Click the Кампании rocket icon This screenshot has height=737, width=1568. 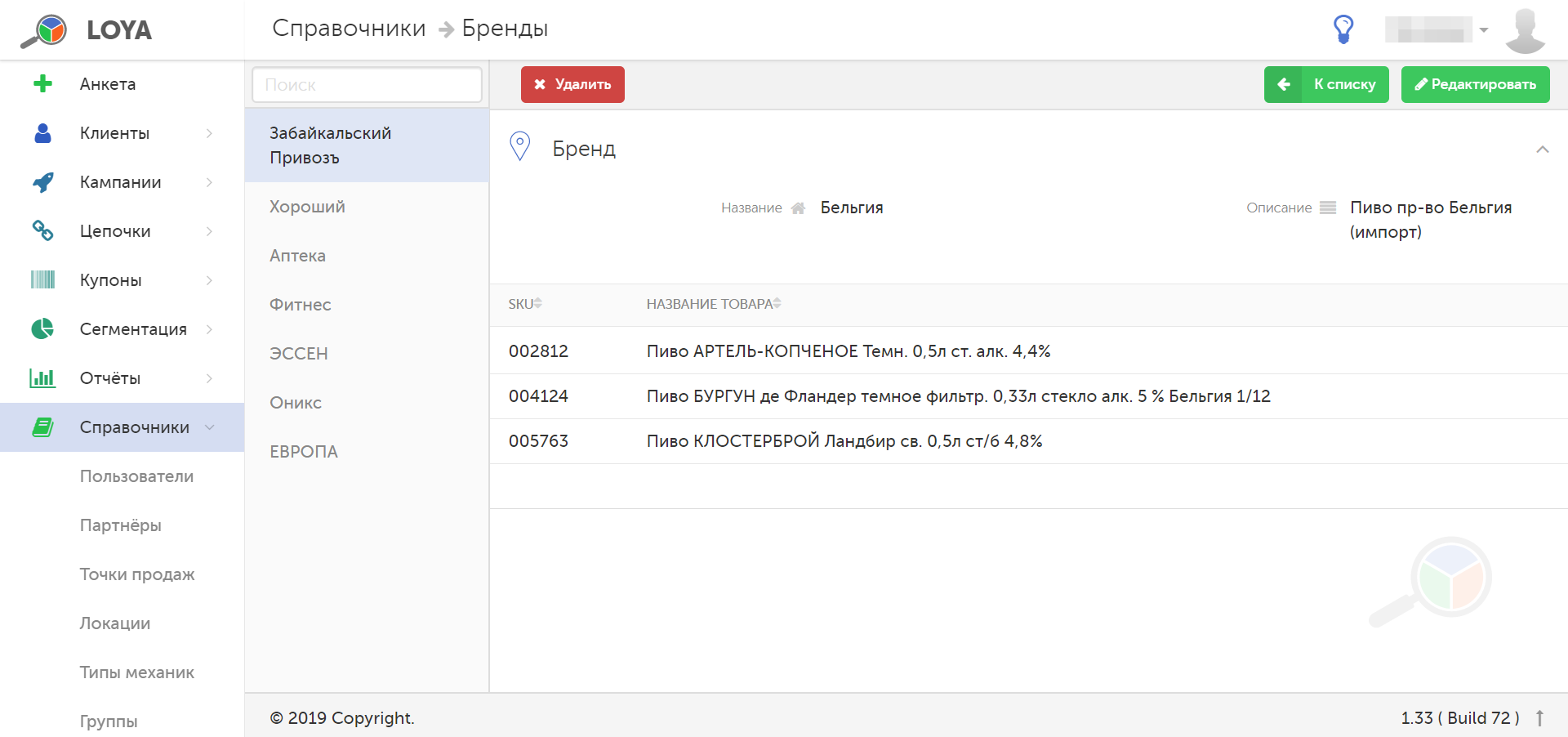(x=42, y=182)
